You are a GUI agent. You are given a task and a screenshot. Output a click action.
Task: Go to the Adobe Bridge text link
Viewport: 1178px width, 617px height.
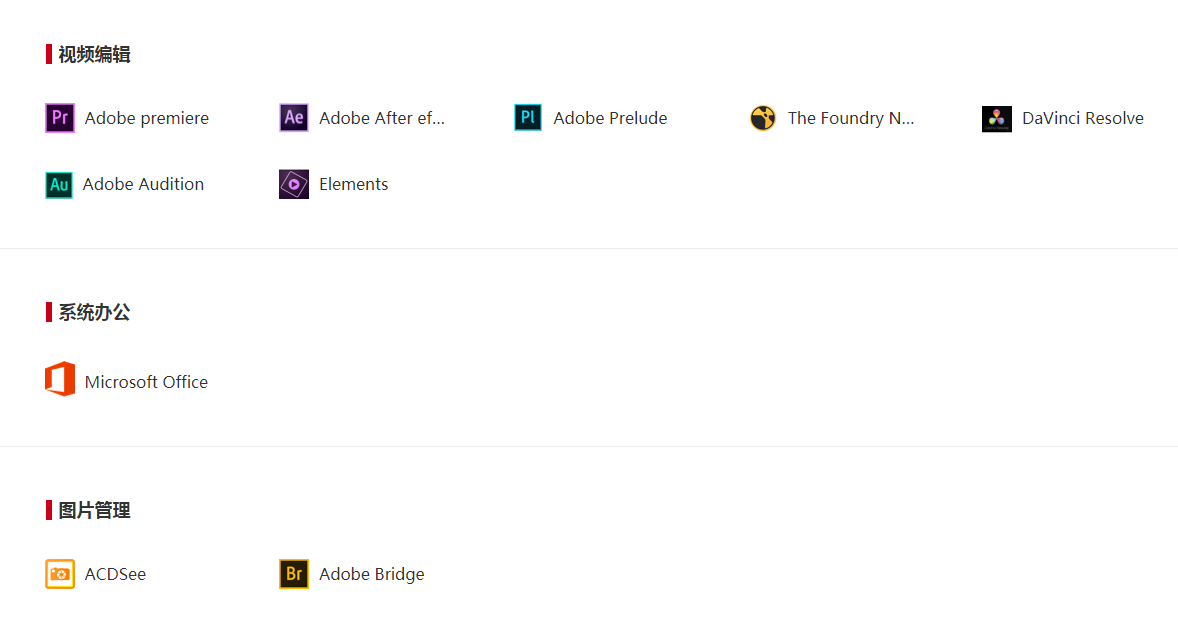[371, 574]
